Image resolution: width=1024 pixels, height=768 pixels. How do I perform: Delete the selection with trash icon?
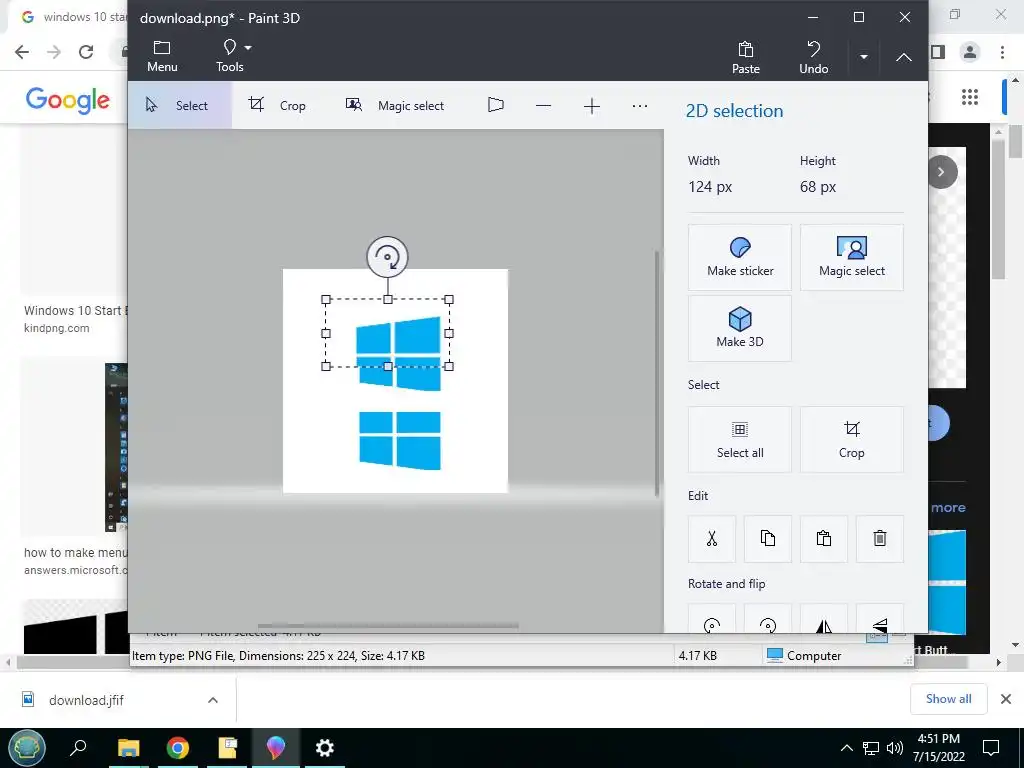pos(880,539)
